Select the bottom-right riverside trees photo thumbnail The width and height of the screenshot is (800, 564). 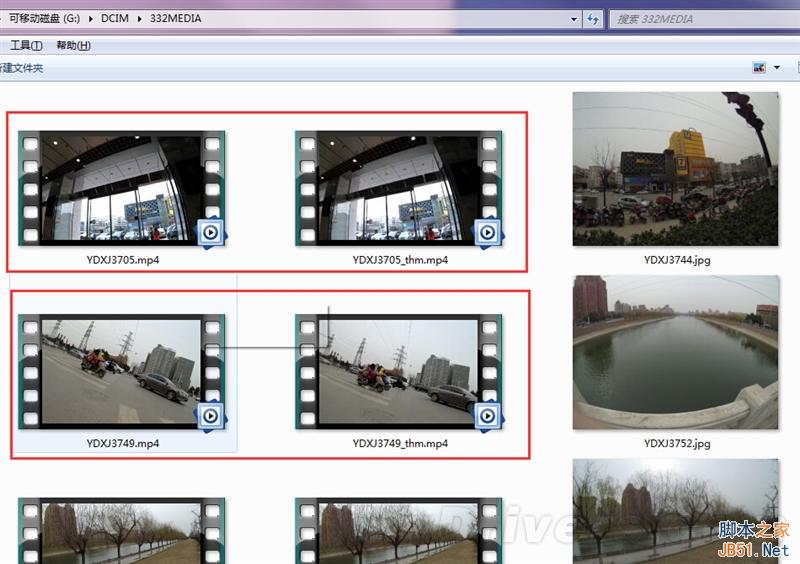(676, 511)
